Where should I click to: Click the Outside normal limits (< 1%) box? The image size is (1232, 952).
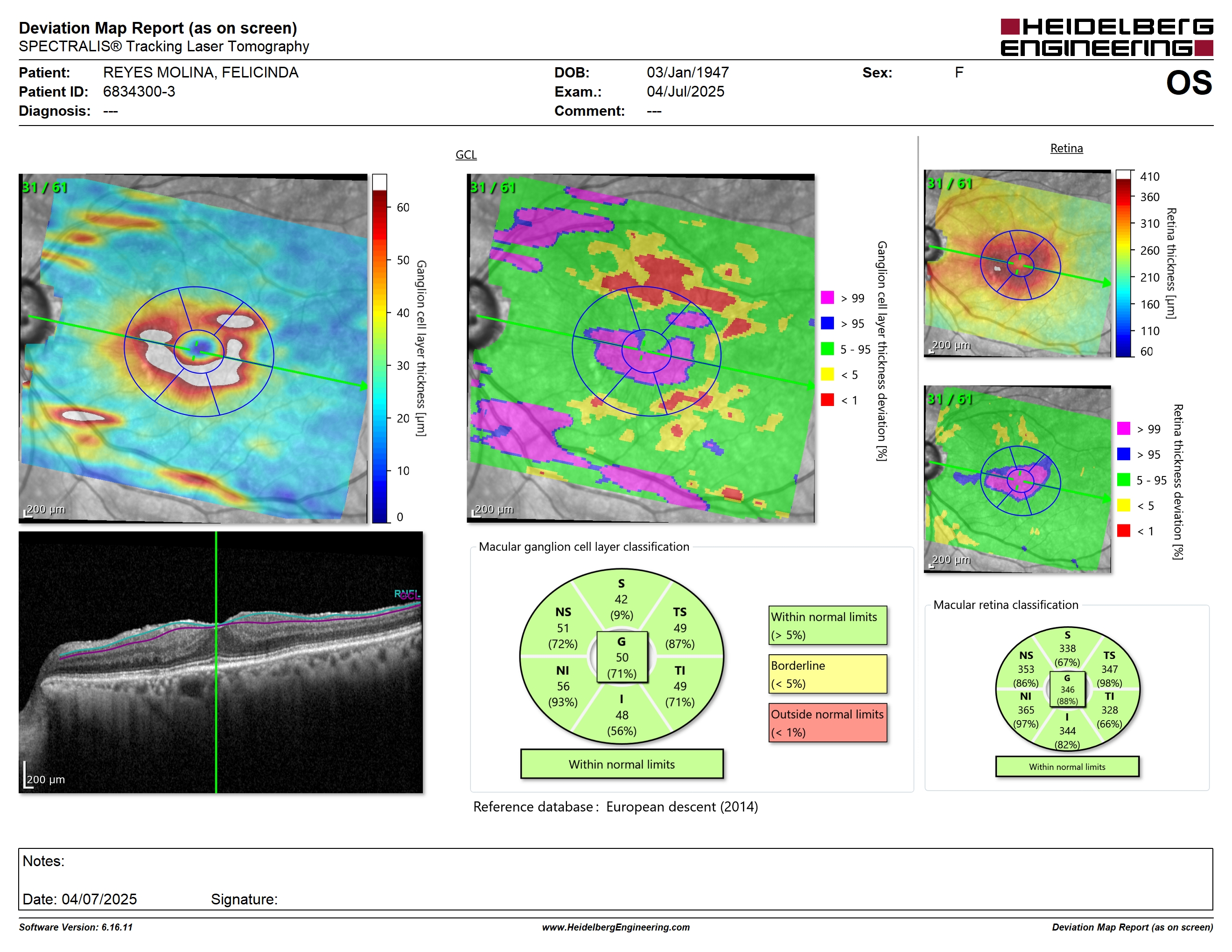tap(827, 722)
